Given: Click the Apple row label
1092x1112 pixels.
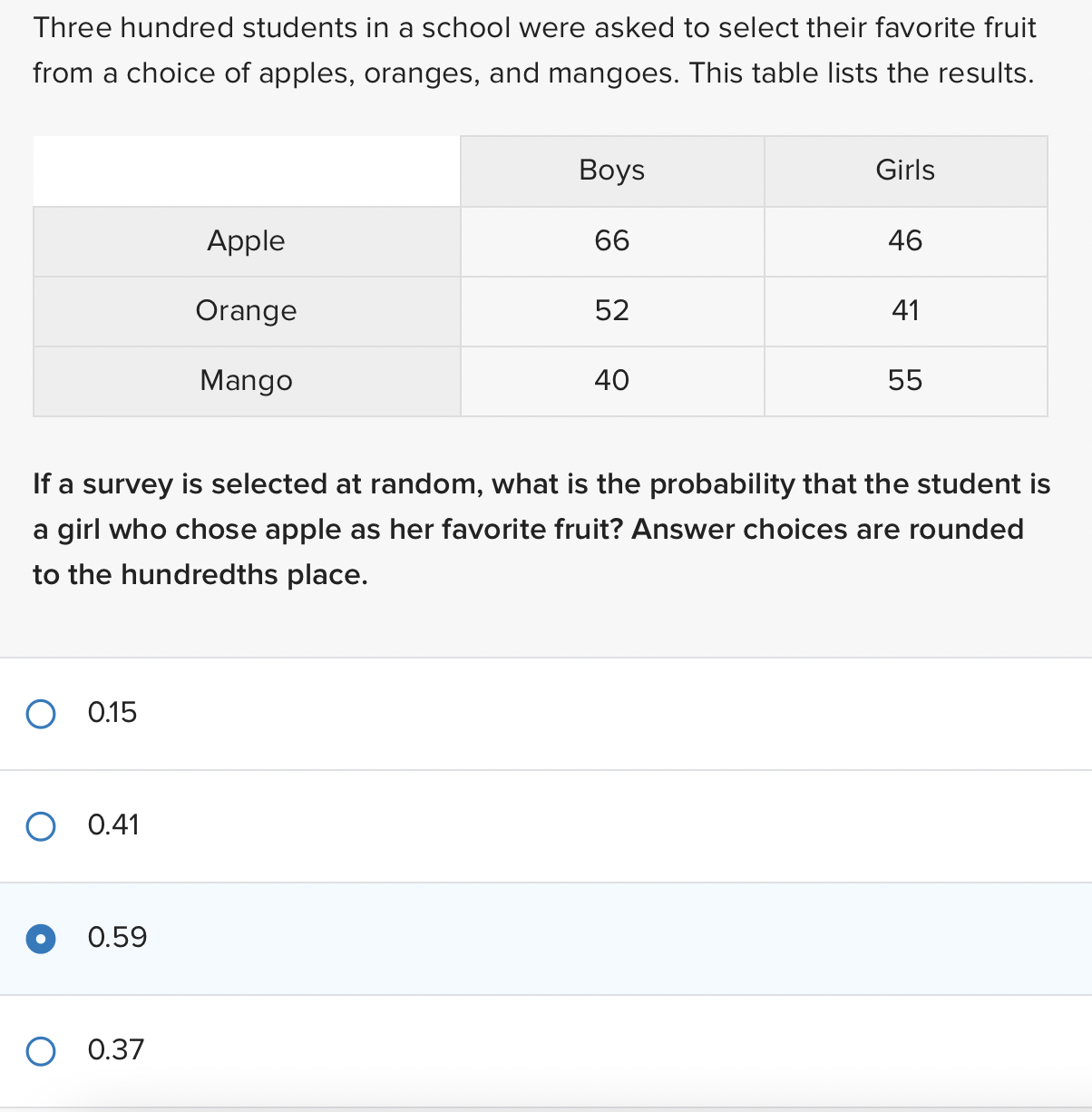Looking at the screenshot, I should pos(246,241).
